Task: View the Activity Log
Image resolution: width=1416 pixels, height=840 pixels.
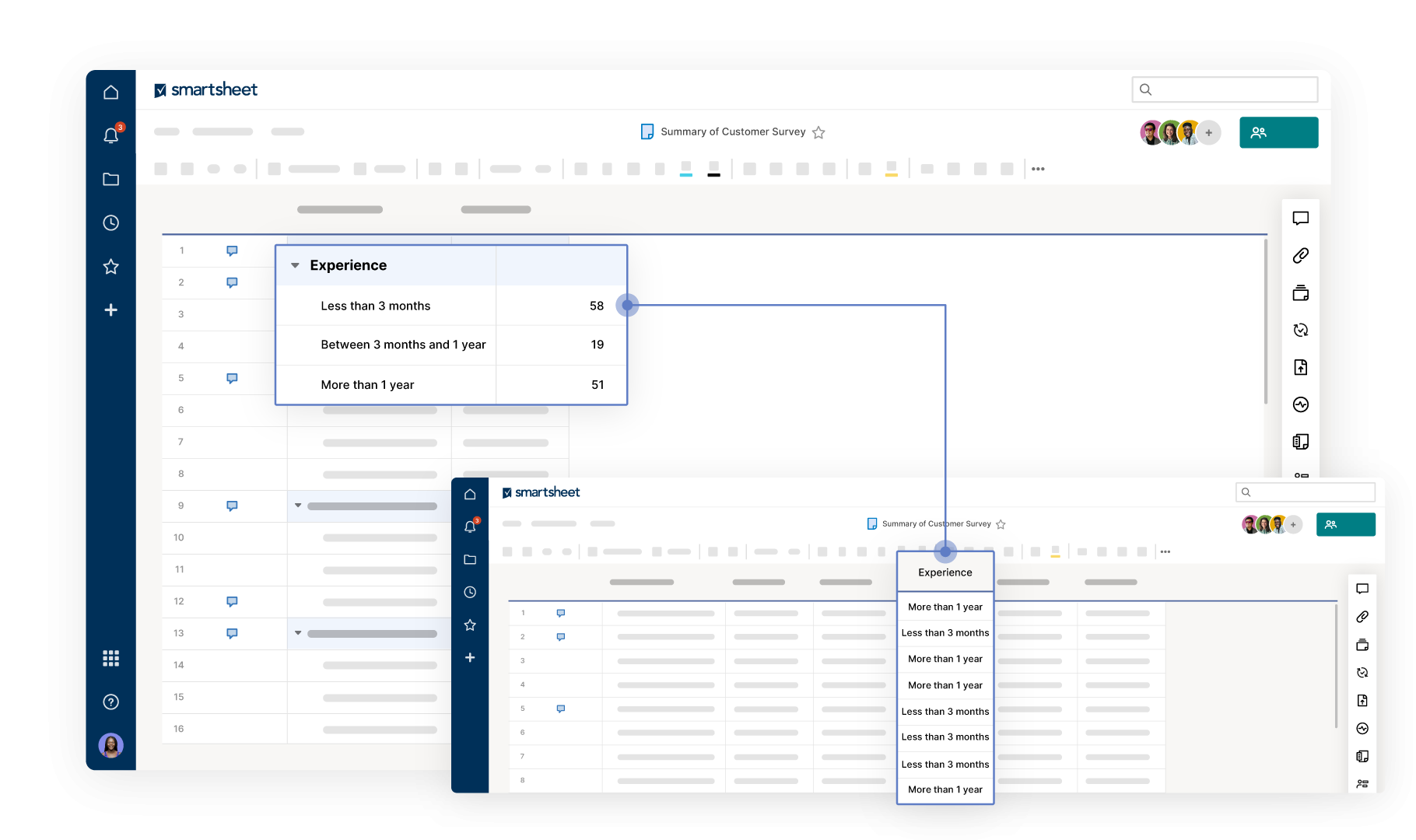Action: (1300, 404)
